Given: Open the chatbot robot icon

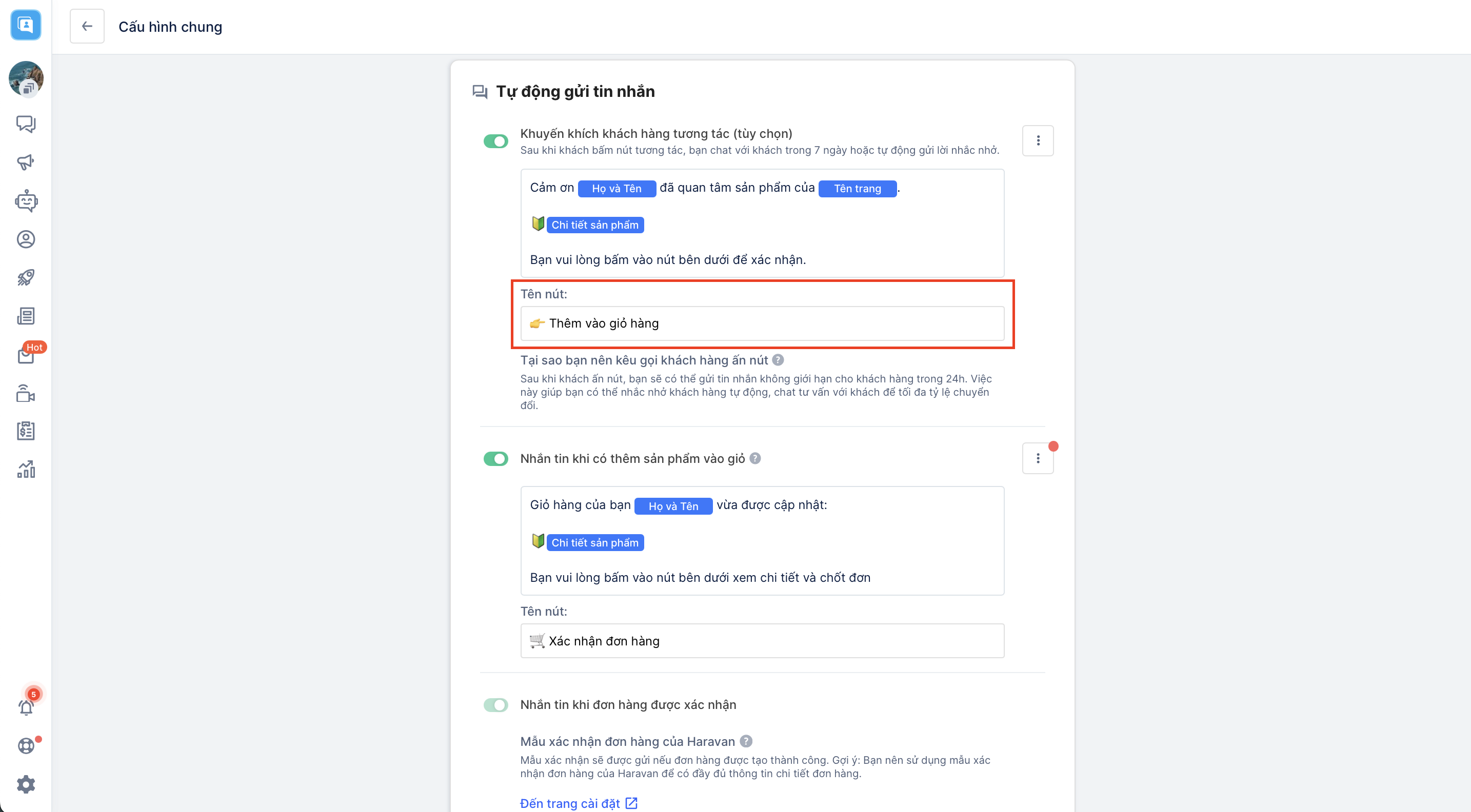Looking at the screenshot, I should coord(26,201).
